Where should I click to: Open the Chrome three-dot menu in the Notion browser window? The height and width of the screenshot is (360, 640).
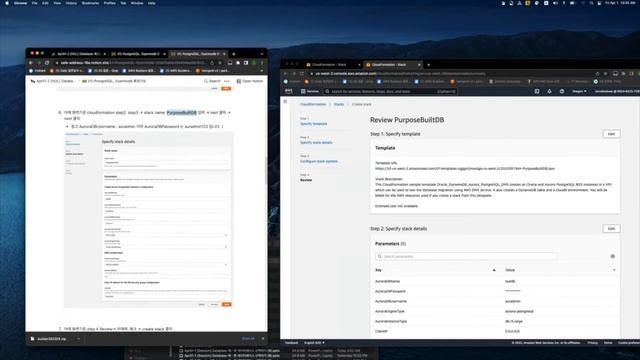tap(262, 63)
